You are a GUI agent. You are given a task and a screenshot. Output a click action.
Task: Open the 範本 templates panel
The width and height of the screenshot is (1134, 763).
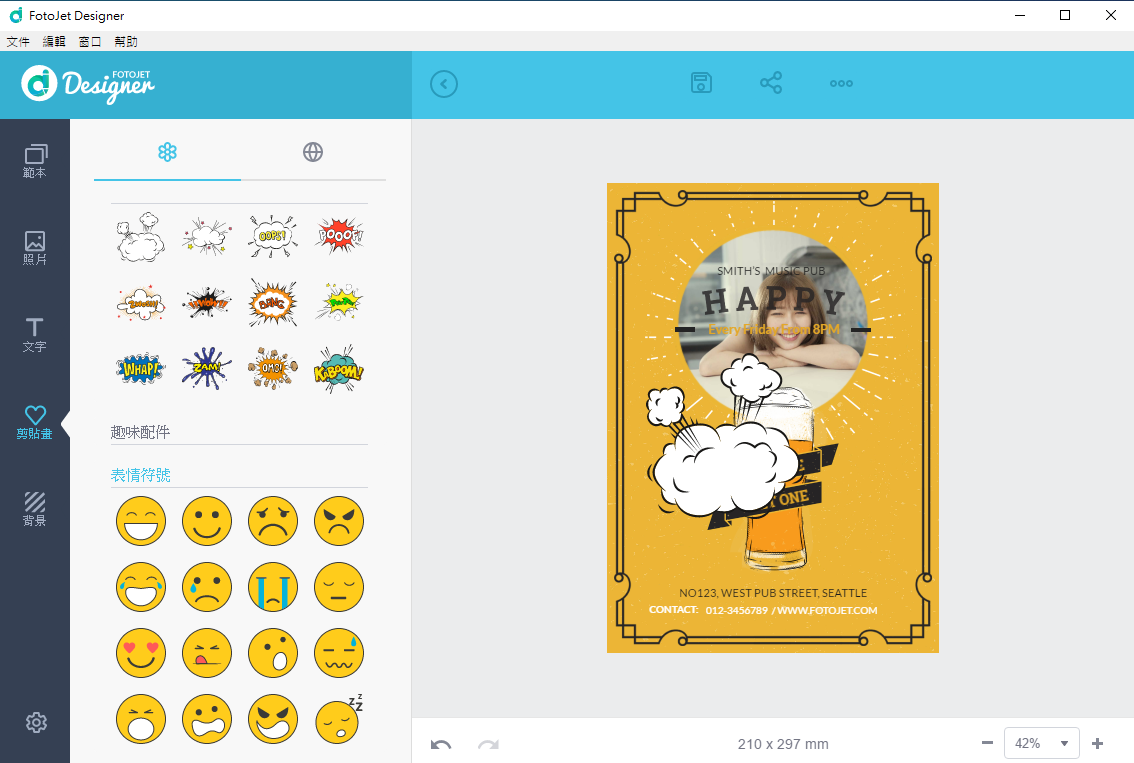point(35,161)
